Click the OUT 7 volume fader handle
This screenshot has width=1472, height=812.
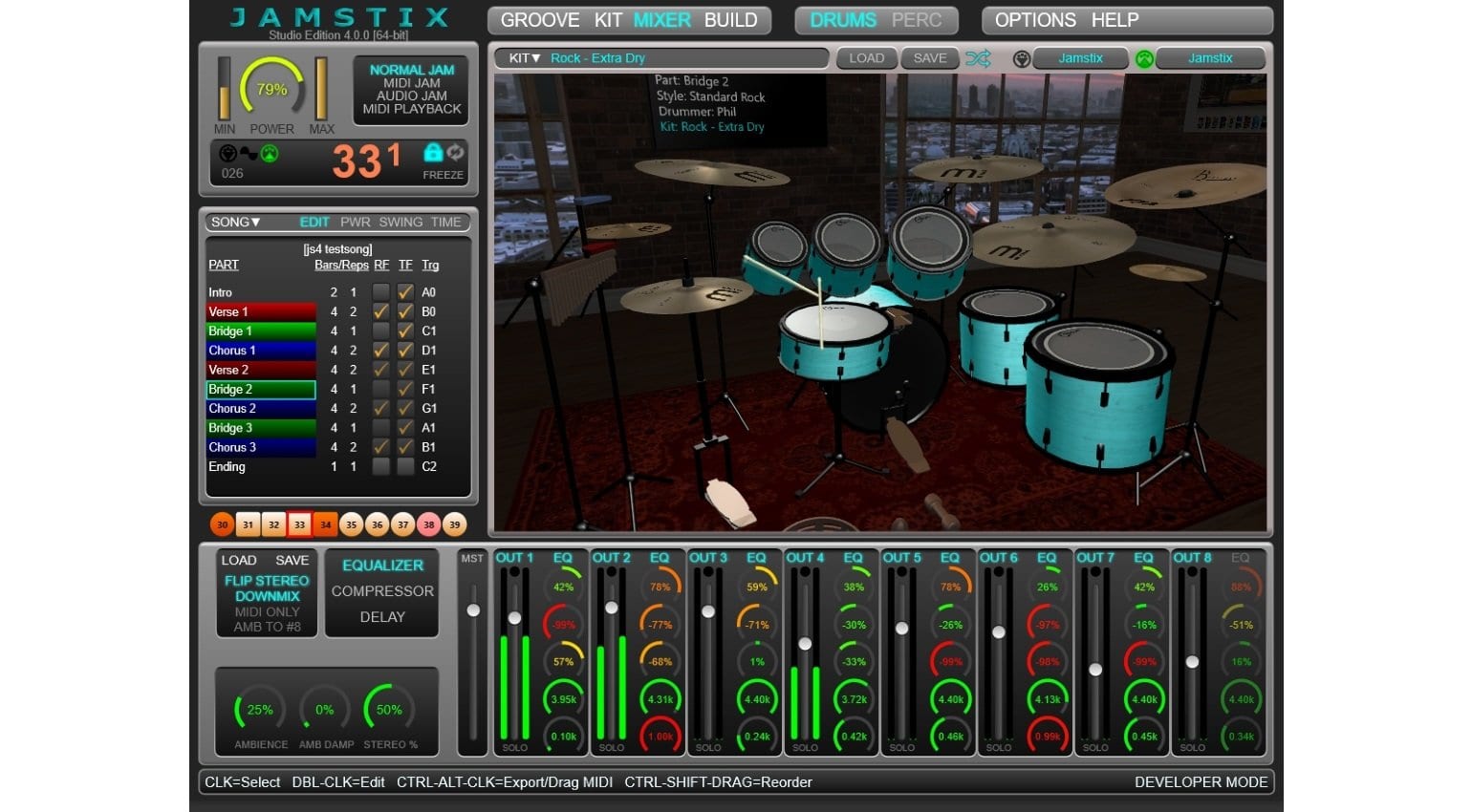tap(1095, 669)
